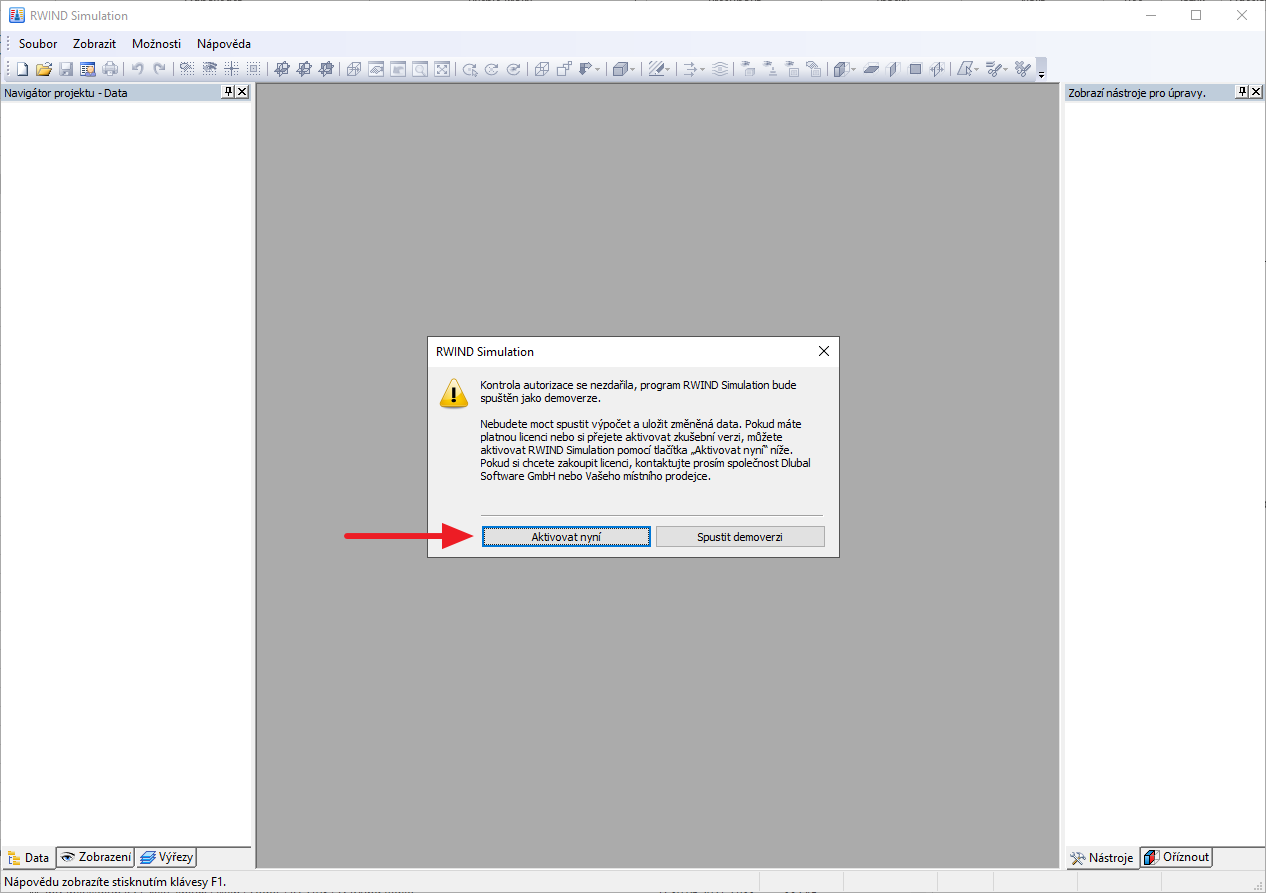This screenshot has width=1266, height=893.
Task: Expand the isometric box view dropdown
Action: coord(854,69)
